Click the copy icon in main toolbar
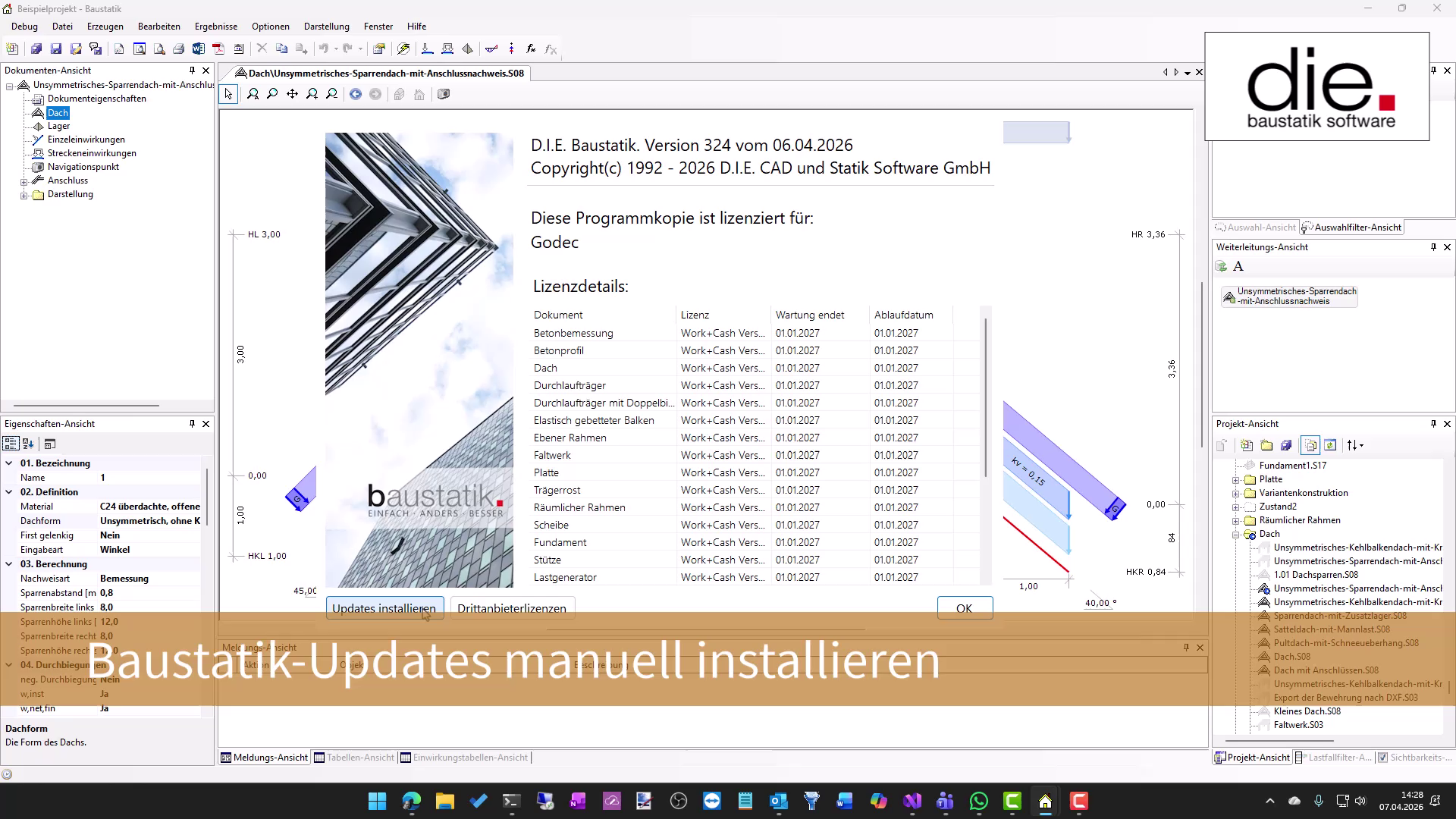Screen dimensions: 1456x819 coord(282,49)
